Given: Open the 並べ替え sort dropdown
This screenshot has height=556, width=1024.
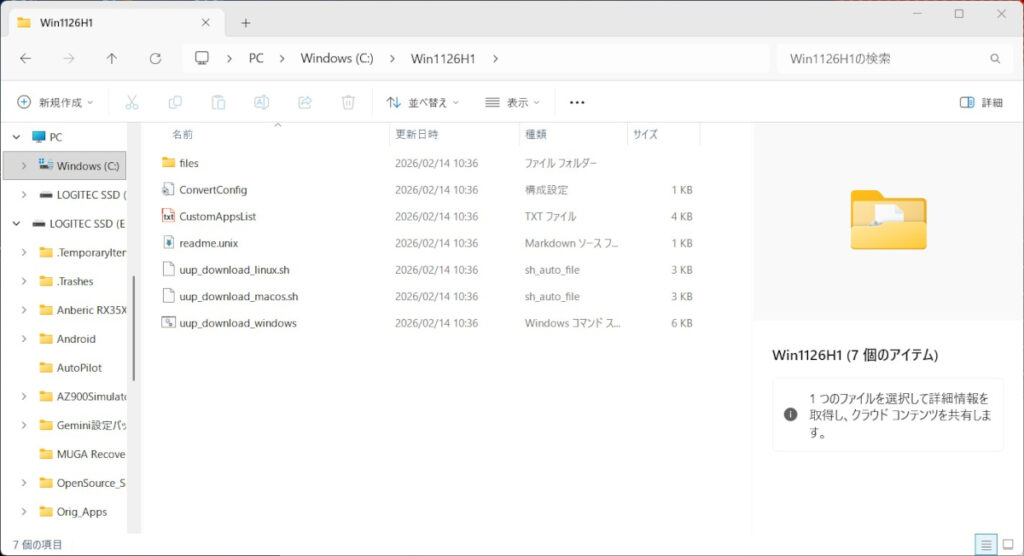Looking at the screenshot, I should pyautogui.click(x=423, y=102).
